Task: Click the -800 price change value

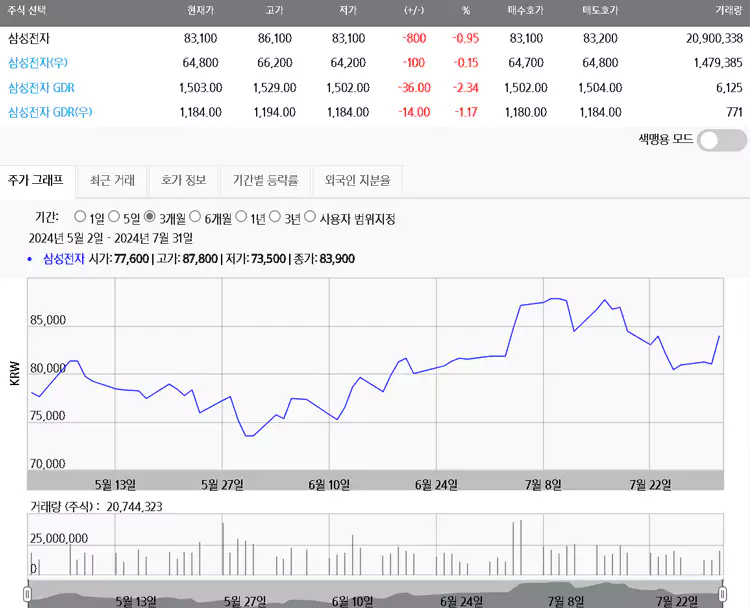Action: click(x=414, y=38)
